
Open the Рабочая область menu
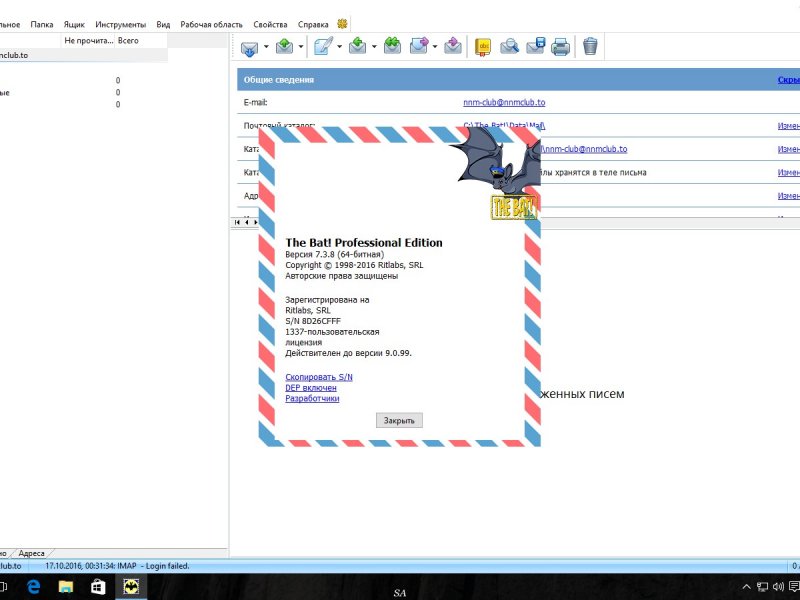pos(211,24)
